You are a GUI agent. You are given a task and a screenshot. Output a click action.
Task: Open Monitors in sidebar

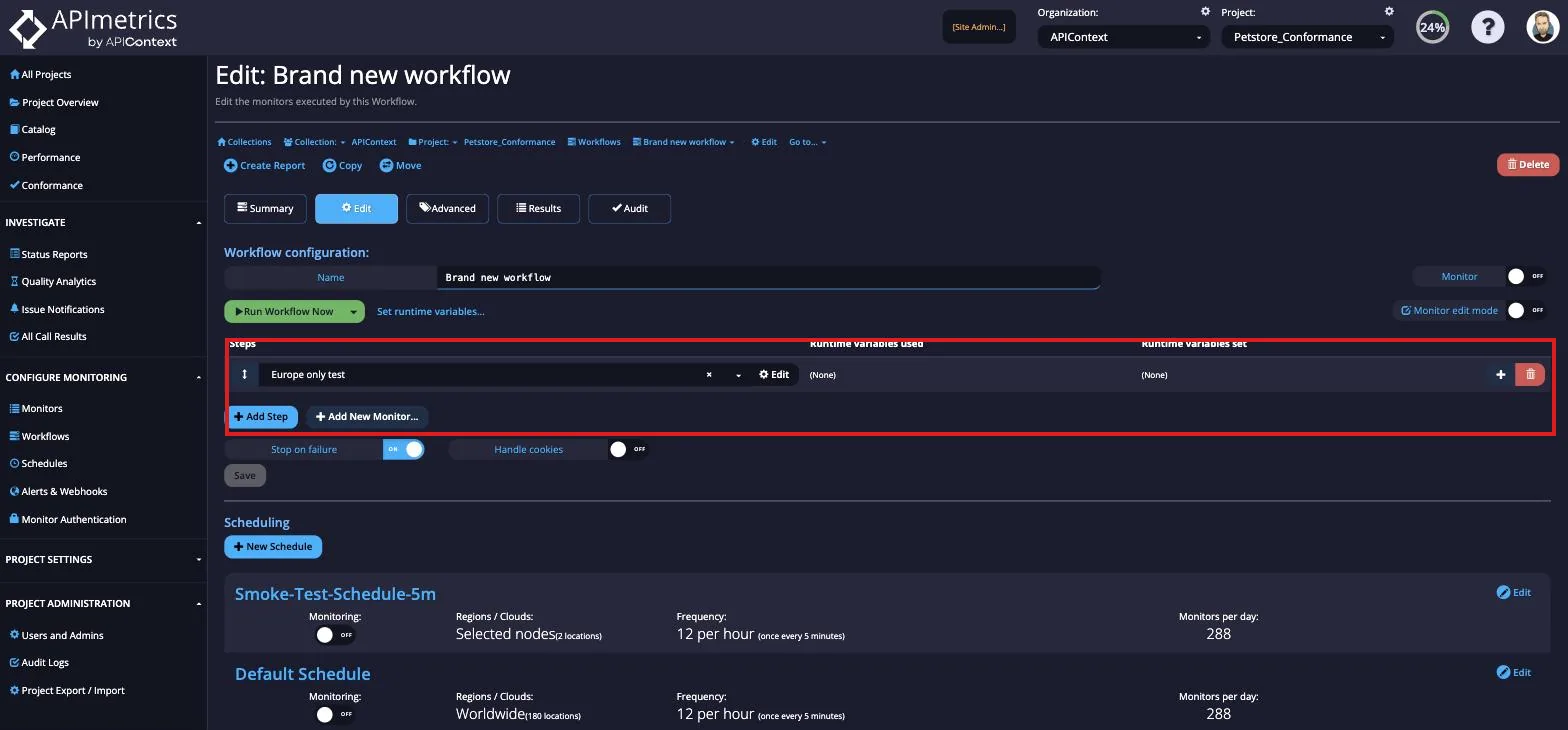point(36,408)
